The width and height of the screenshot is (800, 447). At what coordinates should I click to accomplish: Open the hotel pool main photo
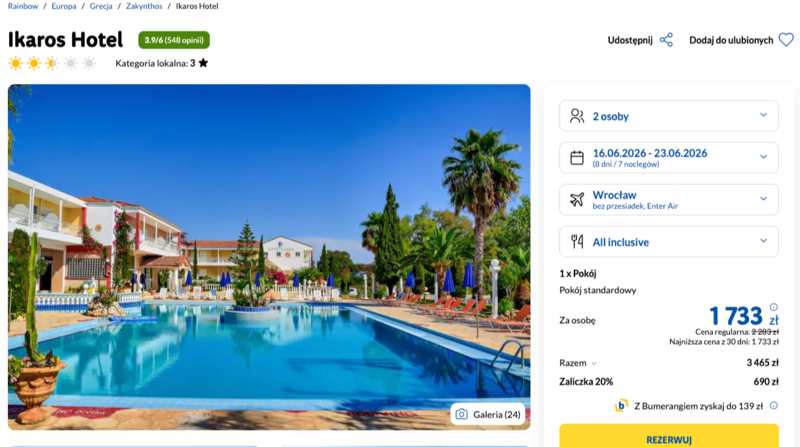269,257
